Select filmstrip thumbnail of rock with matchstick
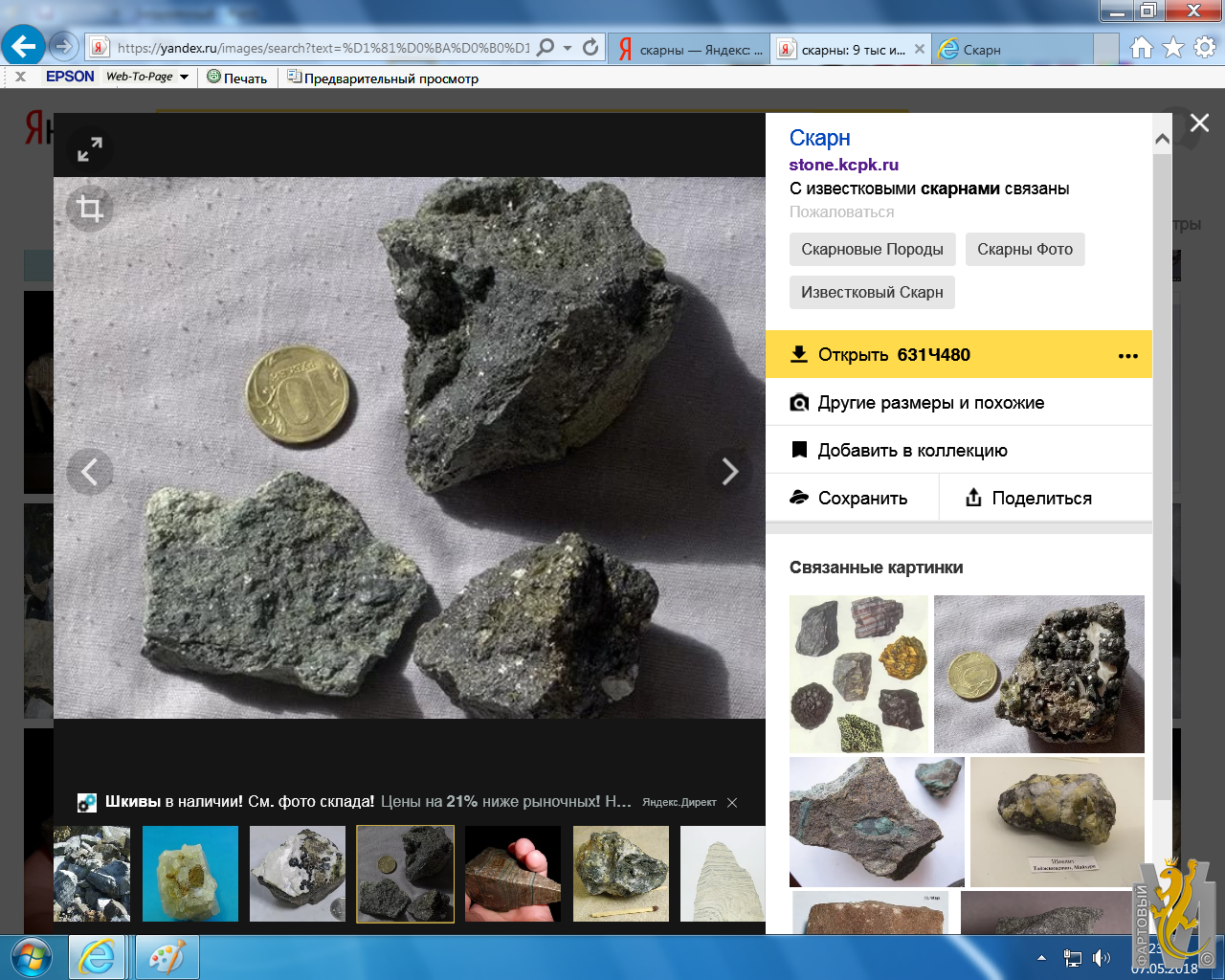The height and width of the screenshot is (980, 1225). click(x=621, y=874)
